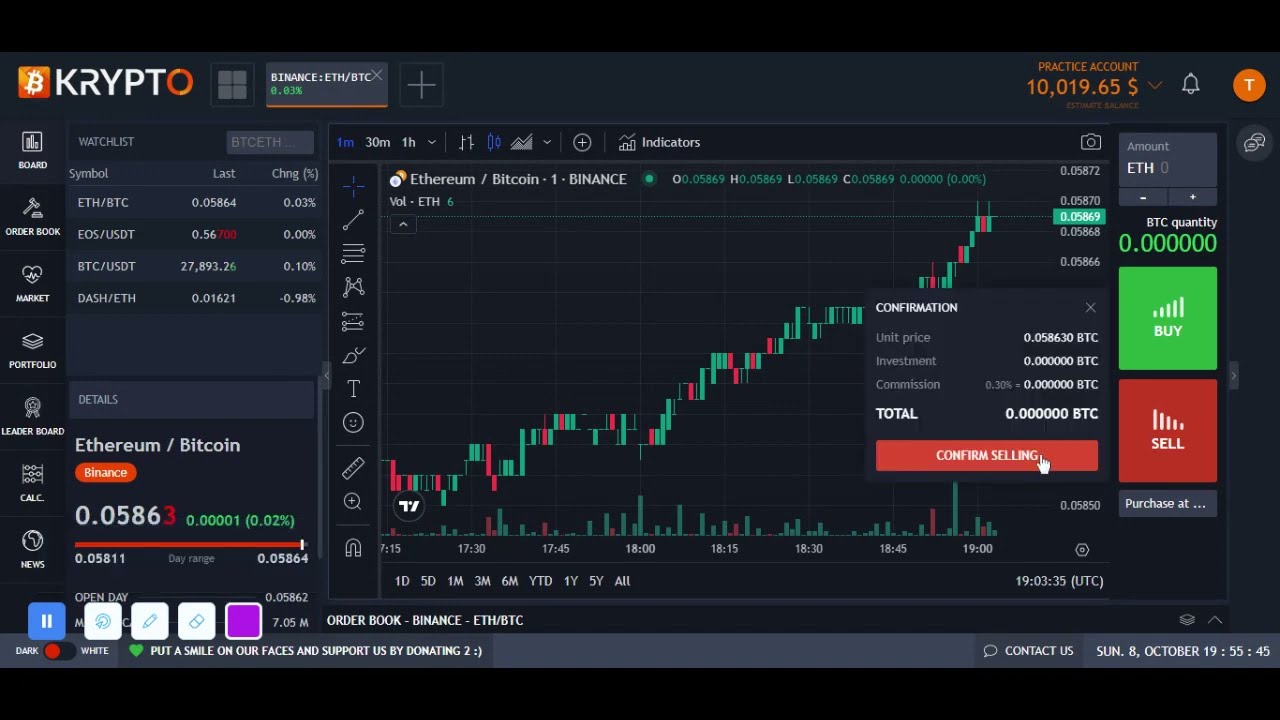Select the 1m chart interval
The image size is (1280, 720).
click(345, 142)
